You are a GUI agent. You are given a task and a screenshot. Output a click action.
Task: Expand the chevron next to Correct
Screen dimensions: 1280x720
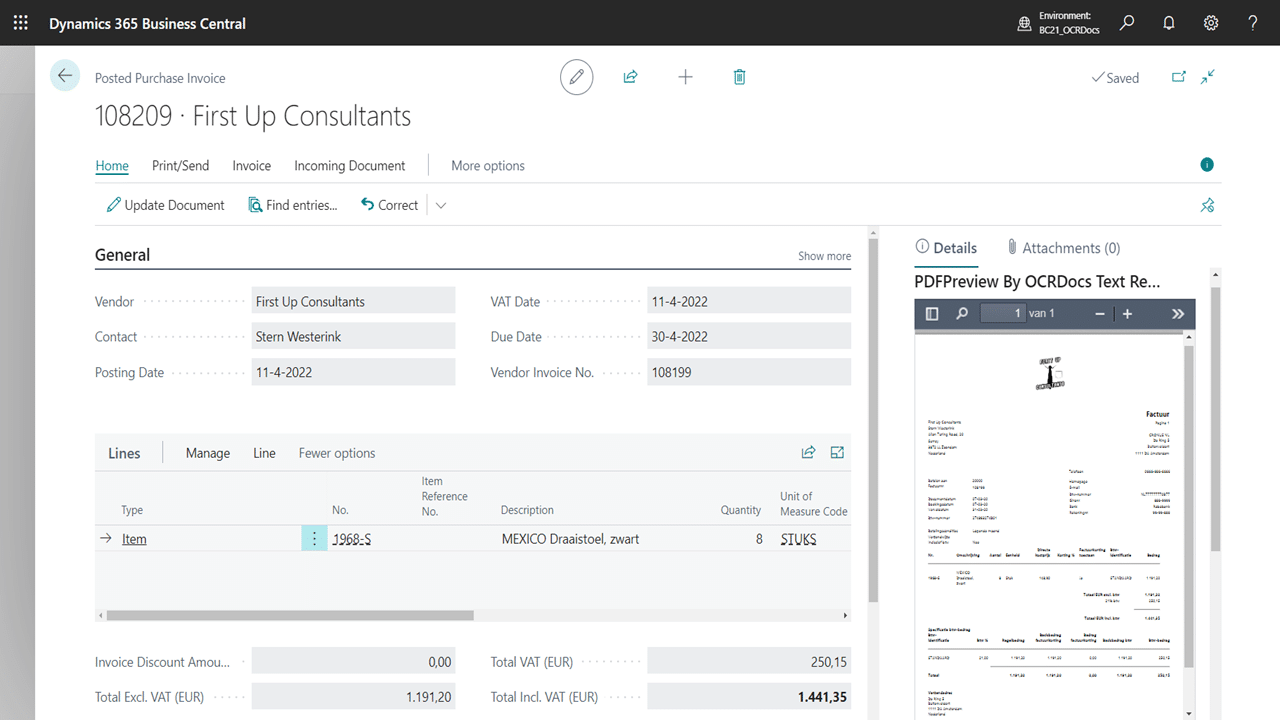coord(441,205)
